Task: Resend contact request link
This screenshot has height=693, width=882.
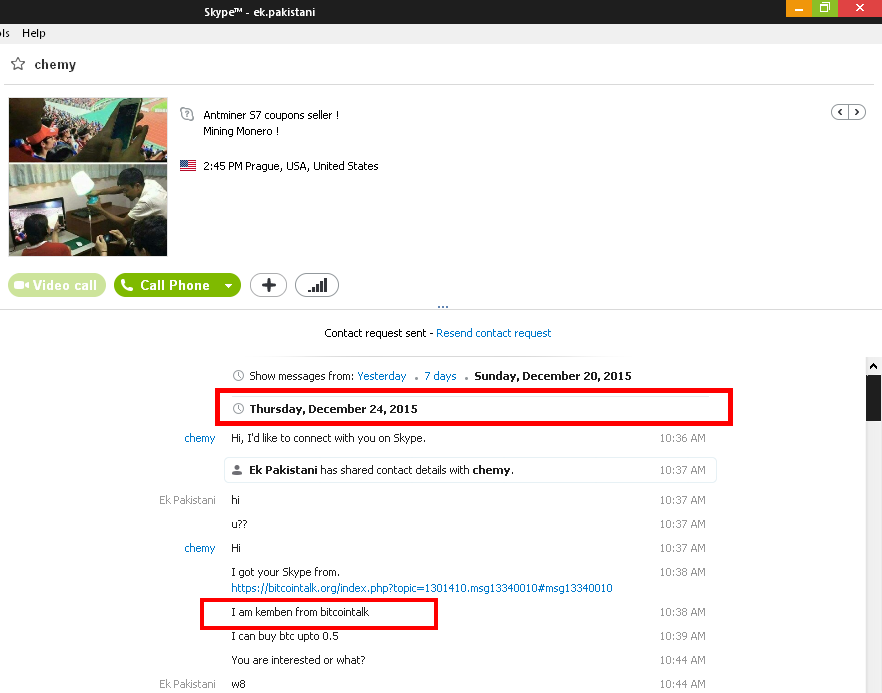Action: 493,333
